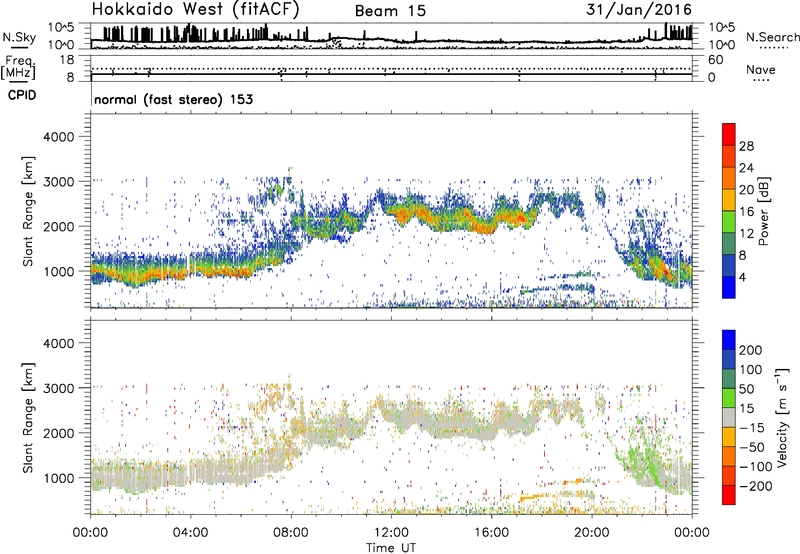This screenshot has width=800, height=554.
Task: Click the '08:00' time tick label
Action: click(x=291, y=533)
